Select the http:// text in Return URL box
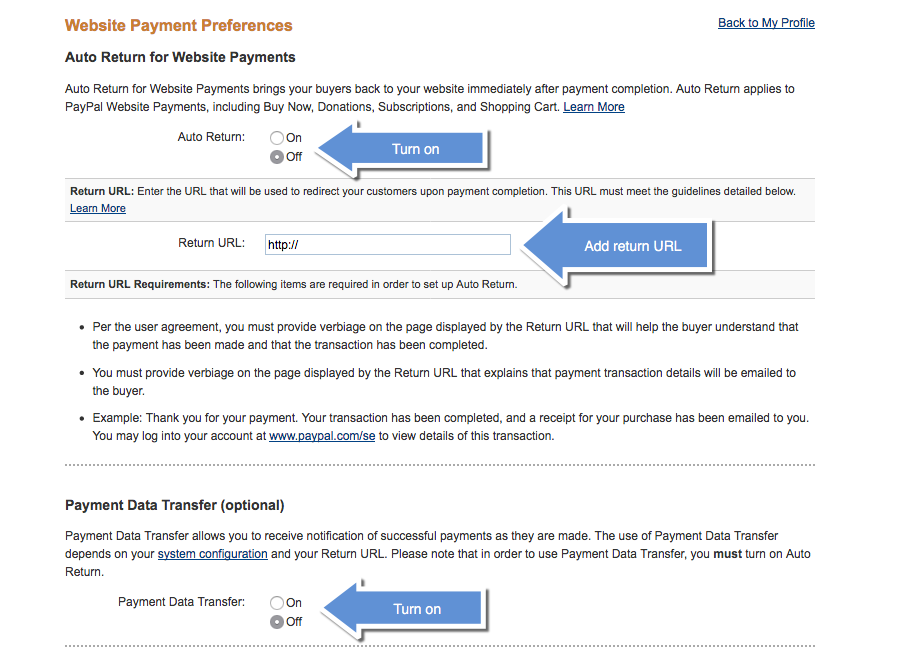This screenshot has height=660, width=918. (283, 244)
